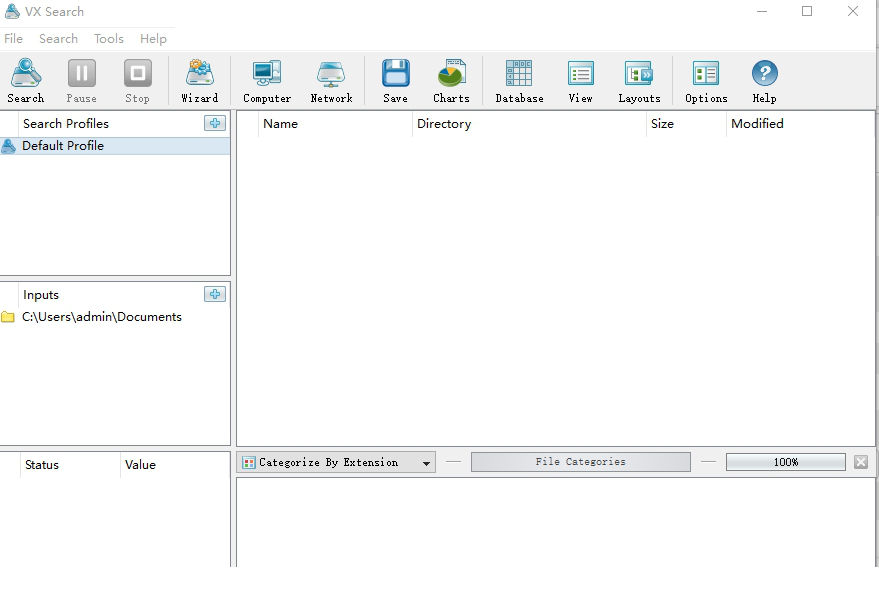Image resolution: width=879 pixels, height=589 pixels.
Task: Expand the Categorize By Extension dropdown
Action: [426, 463]
